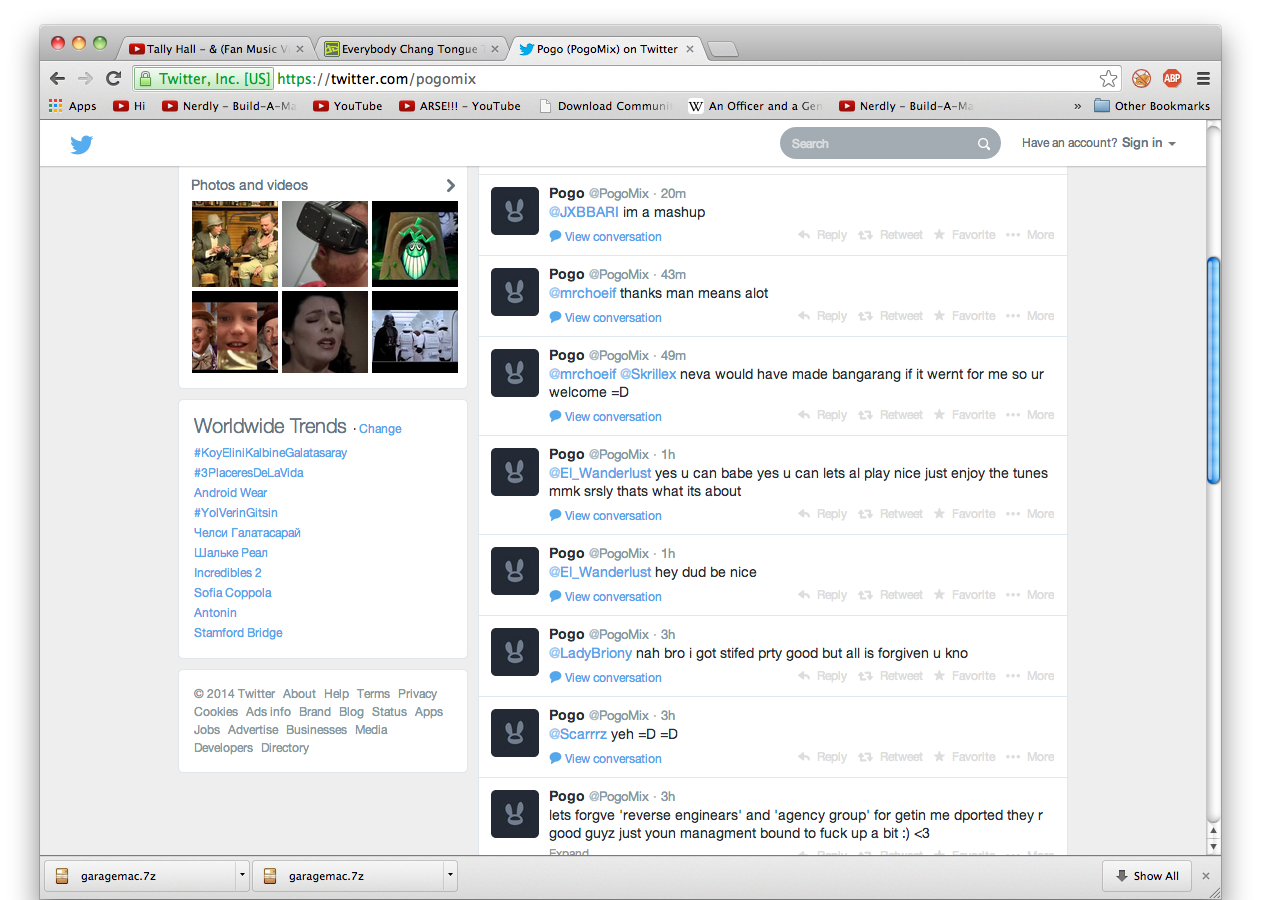Switch to the Tally Hall tab
Screen dimensions: 1261x900
214,49
